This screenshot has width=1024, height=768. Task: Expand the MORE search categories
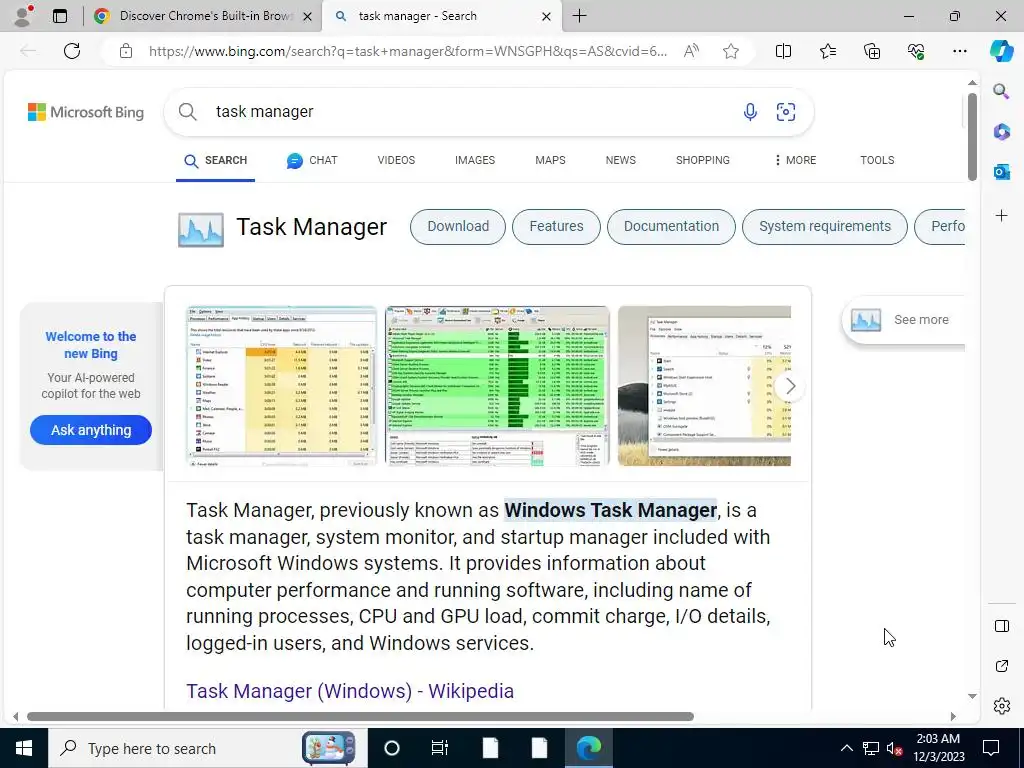795,161
